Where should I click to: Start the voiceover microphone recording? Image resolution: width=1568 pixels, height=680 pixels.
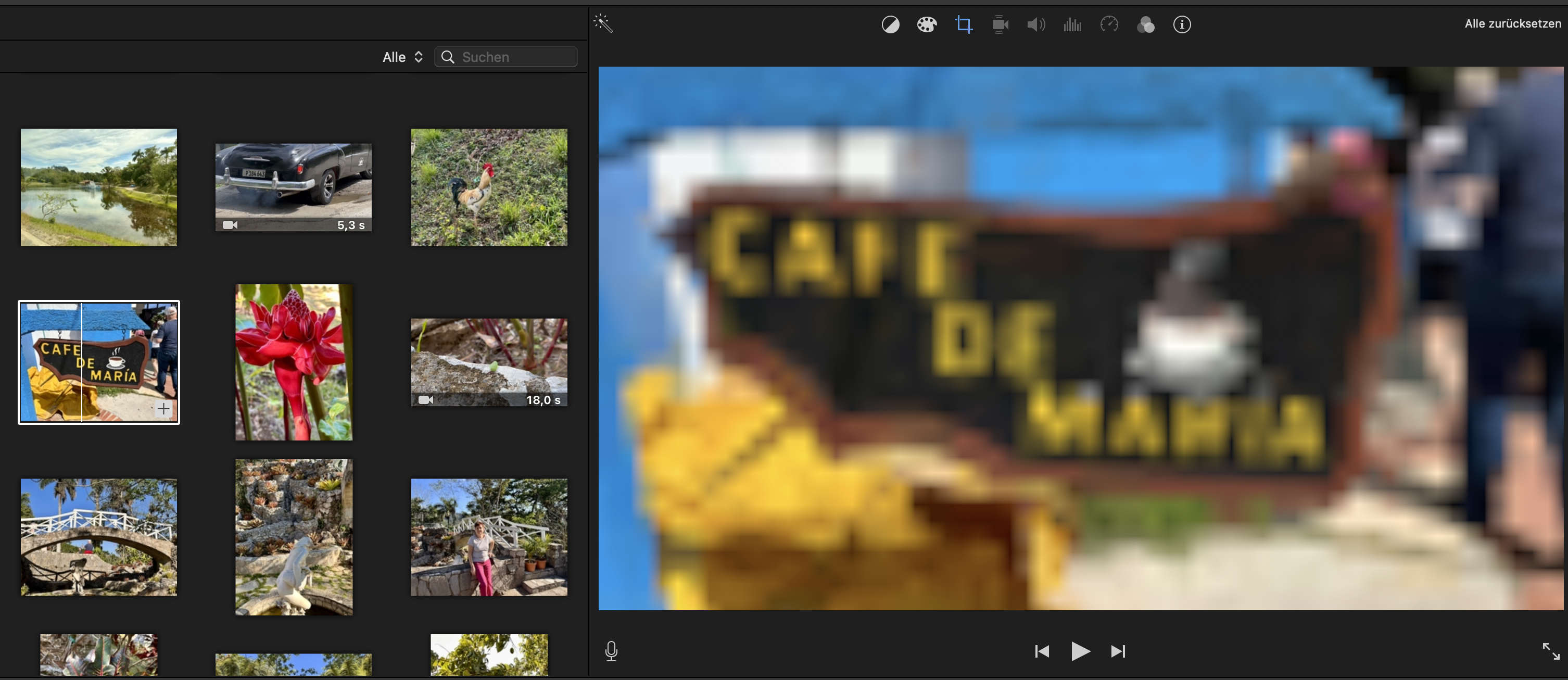point(611,651)
